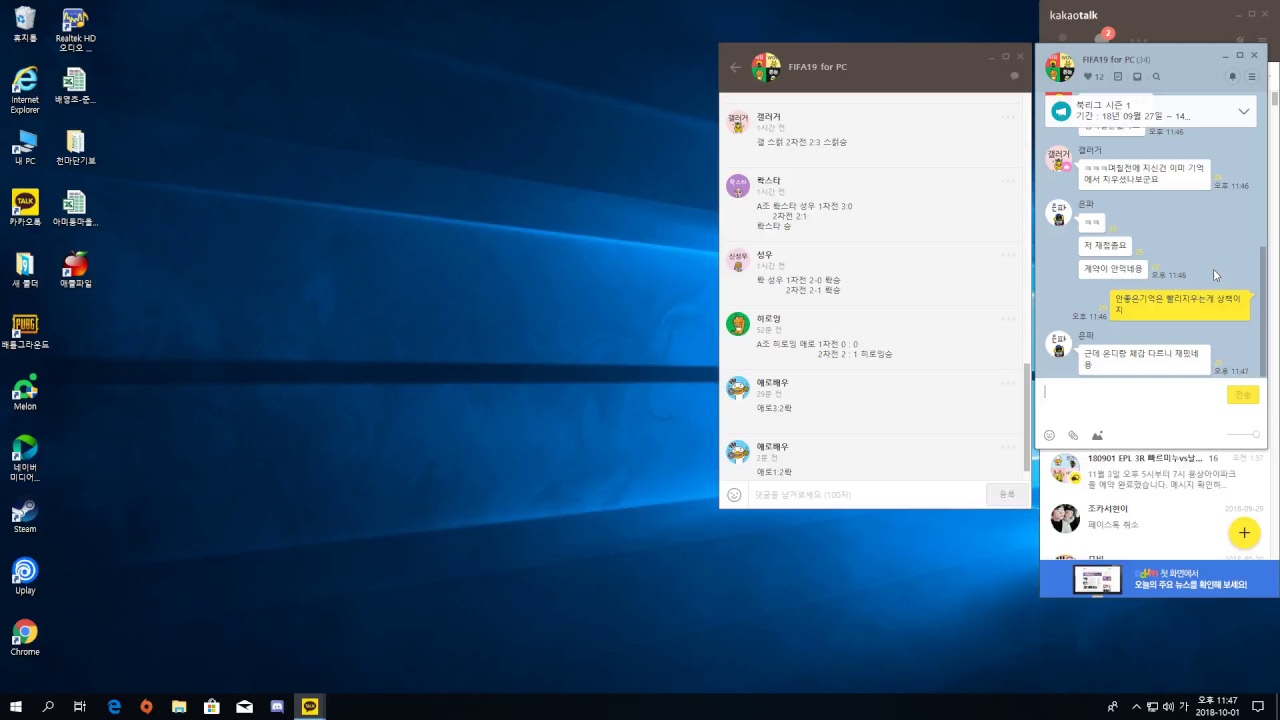Toggle the Korean IME 가 indicator
This screenshot has height=720, width=1280.
pyautogui.click(x=1184, y=706)
